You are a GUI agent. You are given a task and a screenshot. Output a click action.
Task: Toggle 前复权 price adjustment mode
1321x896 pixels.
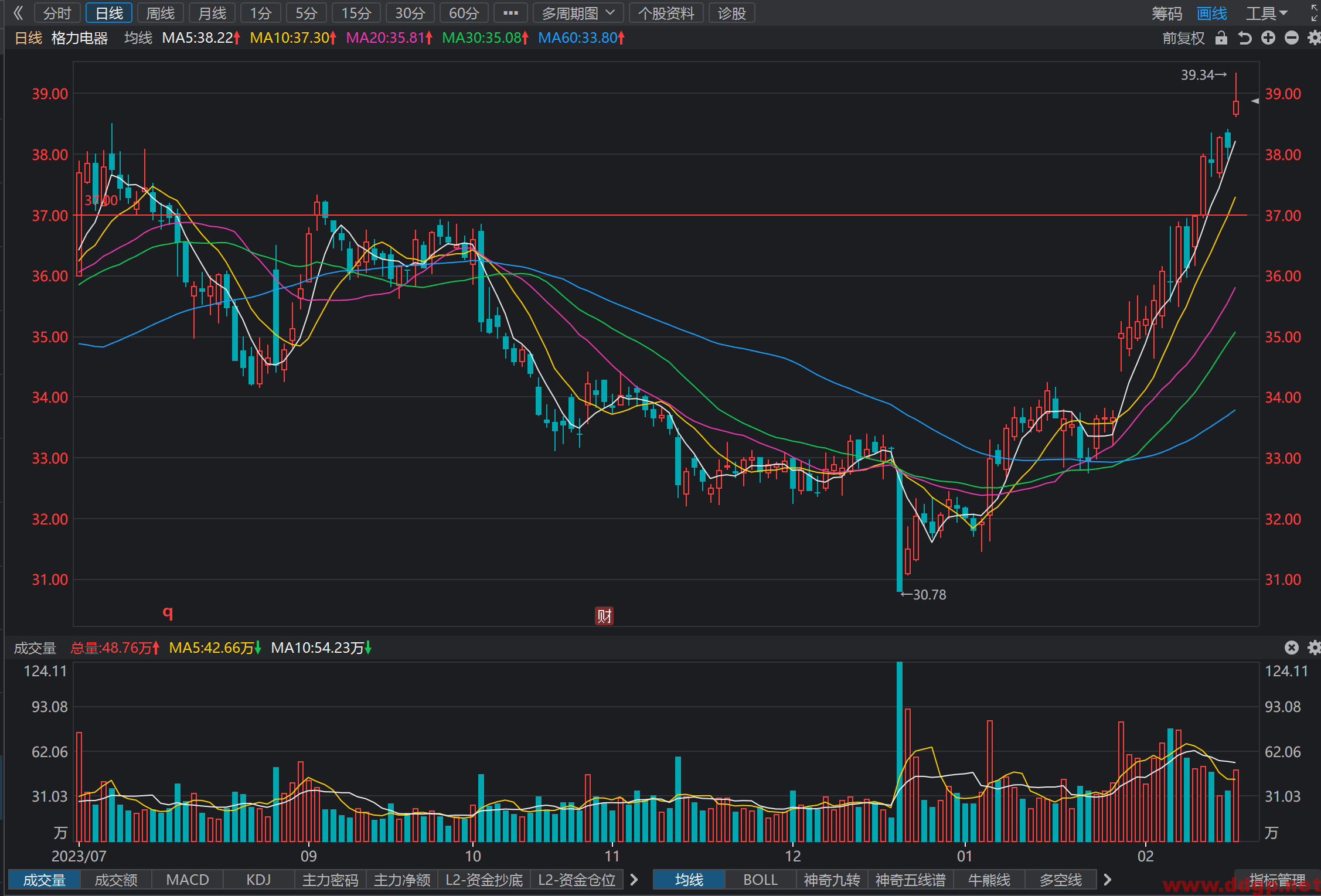point(1183,38)
